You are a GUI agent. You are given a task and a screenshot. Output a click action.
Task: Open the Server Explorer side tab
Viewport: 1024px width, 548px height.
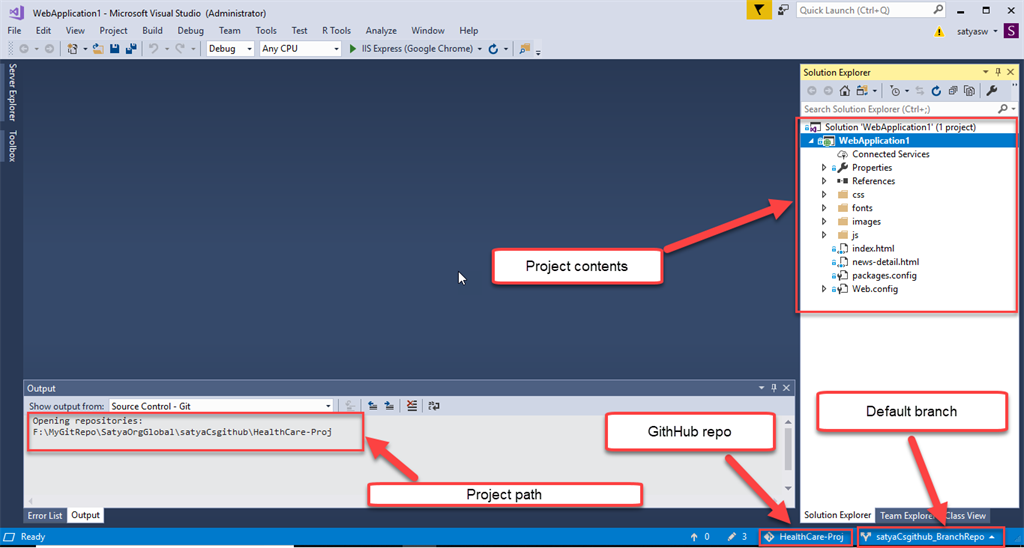click(12, 92)
